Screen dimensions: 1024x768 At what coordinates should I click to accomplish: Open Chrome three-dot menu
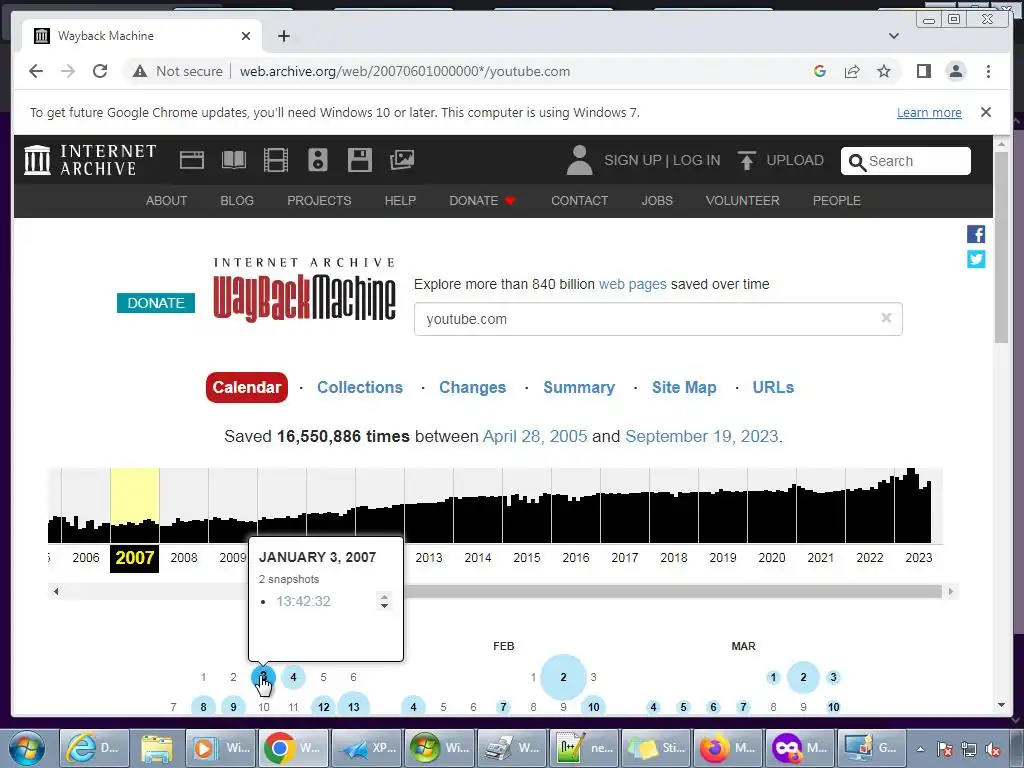(988, 71)
